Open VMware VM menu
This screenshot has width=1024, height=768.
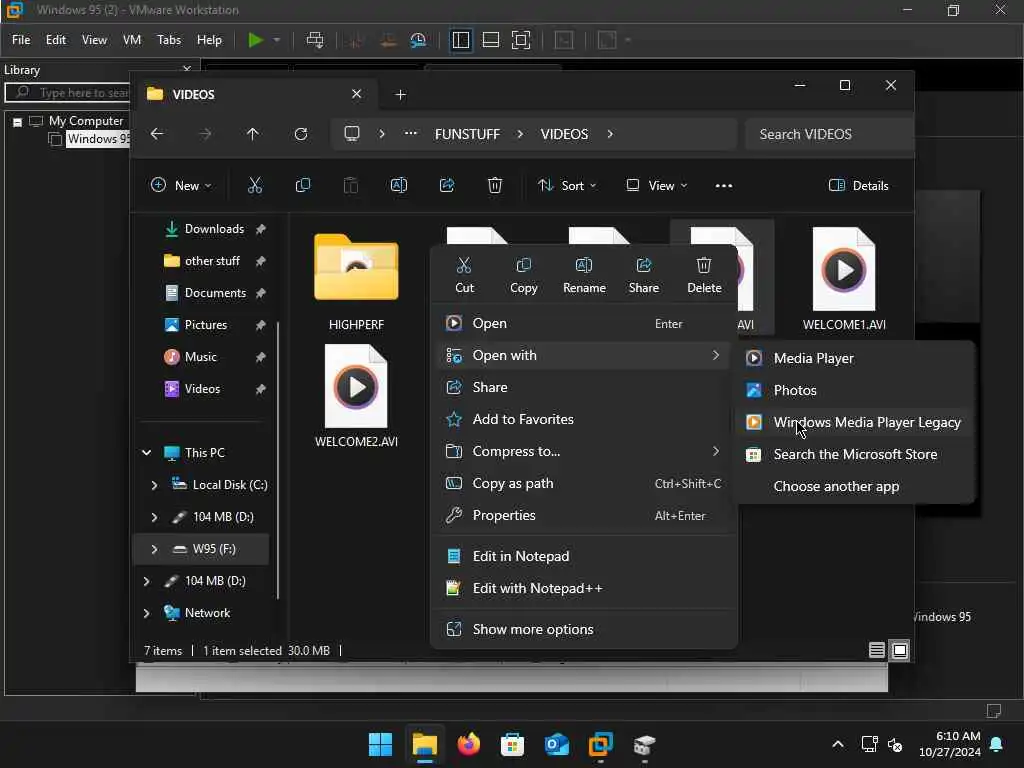[x=132, y=40]
